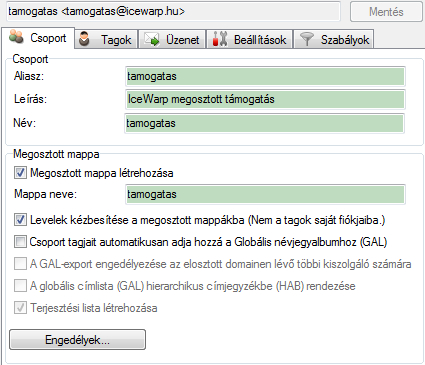Switch to the Csoport tab
The width and height of the screenshot is (425, 365).
pyautogui.click(x=38, y=38)
